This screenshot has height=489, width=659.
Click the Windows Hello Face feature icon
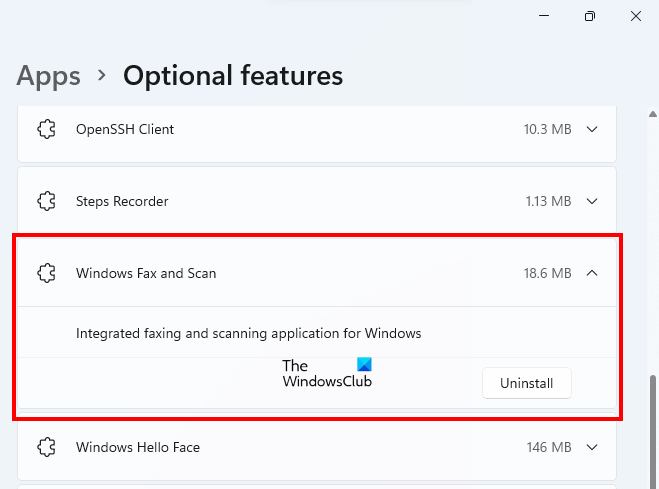tap(46, 447)
